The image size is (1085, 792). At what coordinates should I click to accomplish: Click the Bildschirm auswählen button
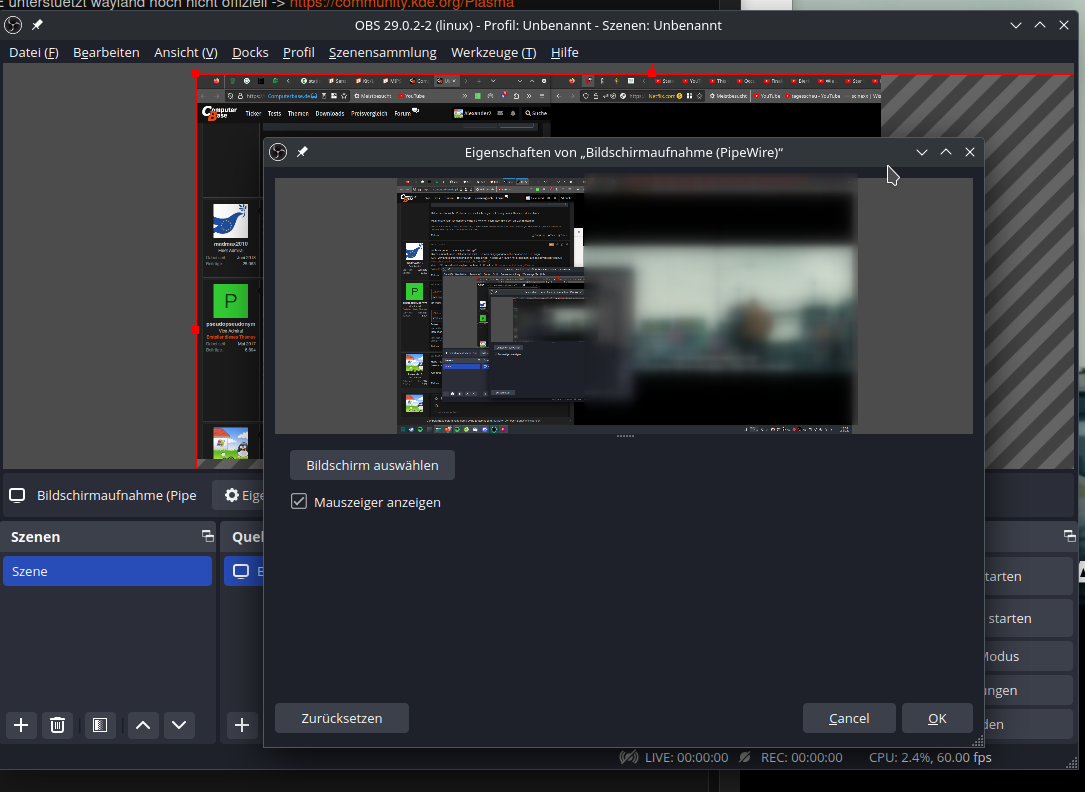pos(372,466)
